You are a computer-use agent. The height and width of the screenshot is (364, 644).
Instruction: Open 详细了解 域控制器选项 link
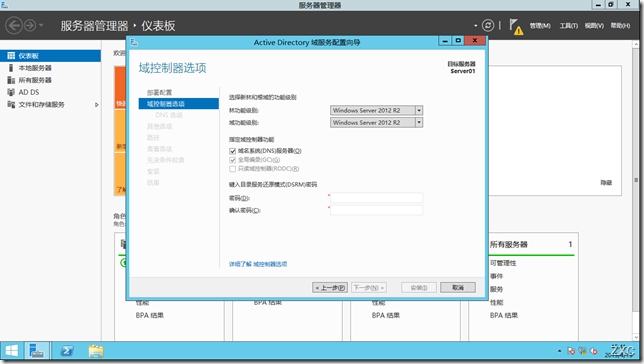pos(258,264)
